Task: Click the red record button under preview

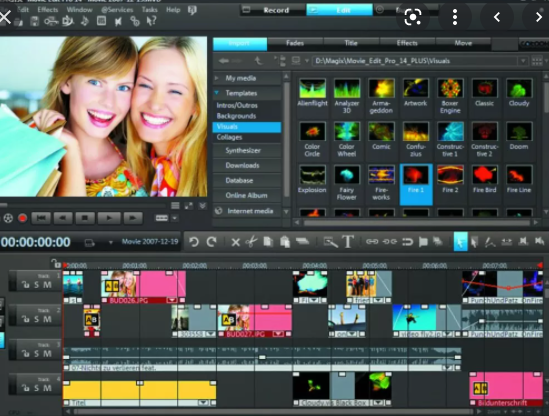Action: (23, 218)
